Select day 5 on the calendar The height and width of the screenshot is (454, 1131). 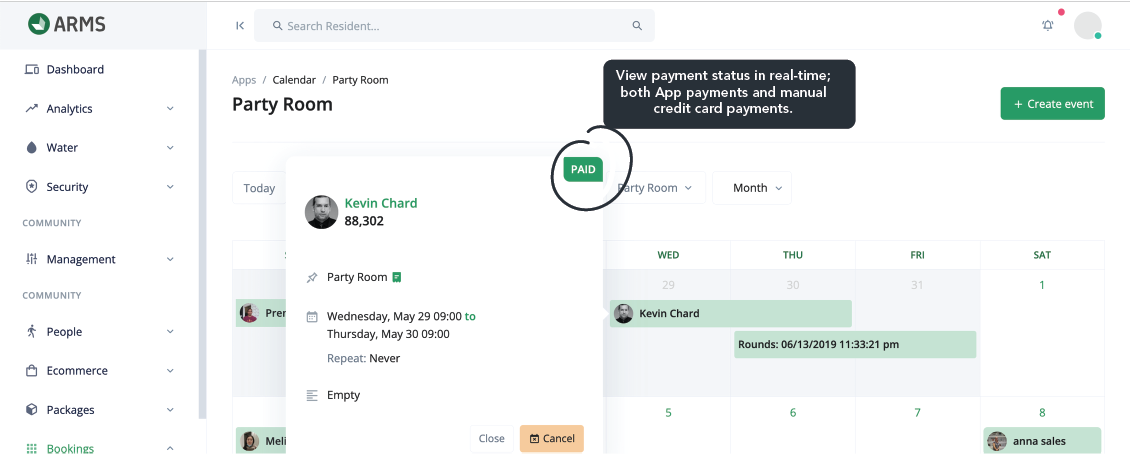[x=668, y=412]
